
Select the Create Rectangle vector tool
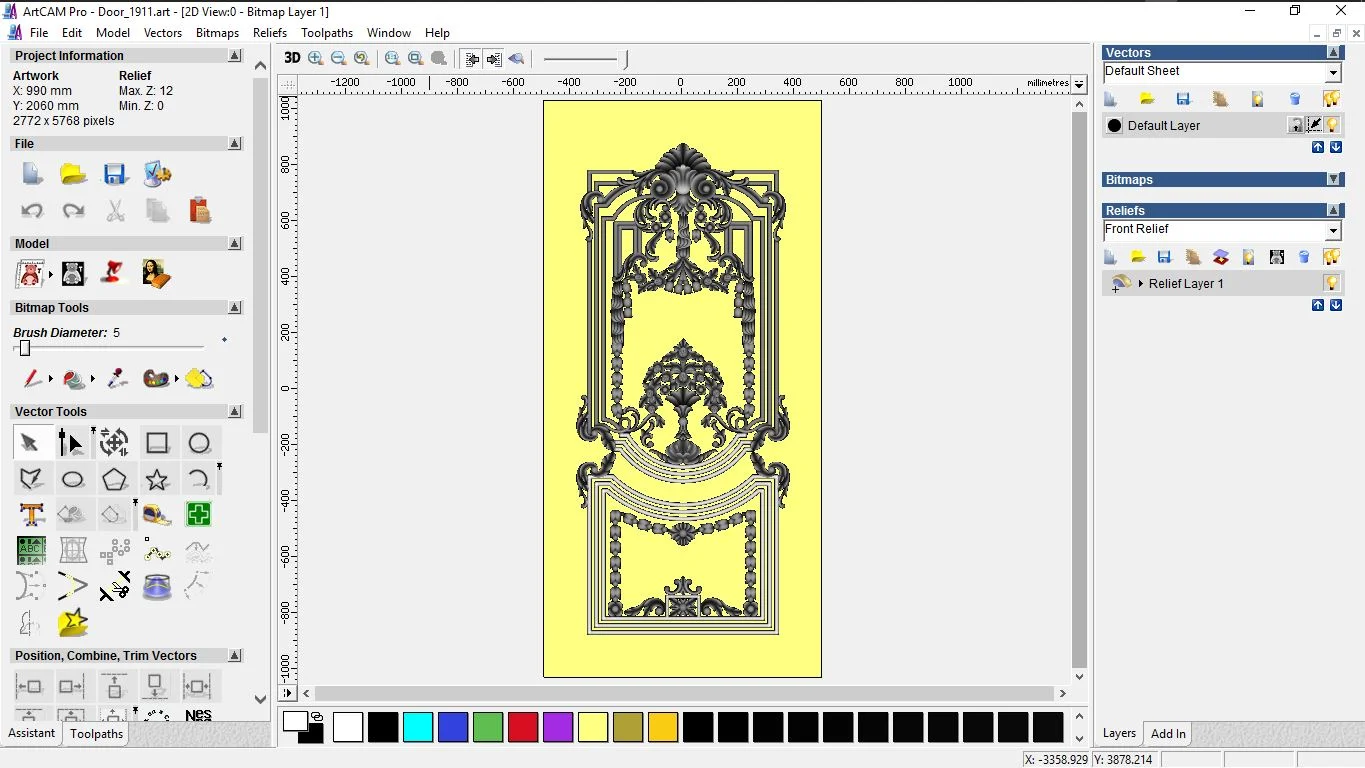tap(157, 442)
